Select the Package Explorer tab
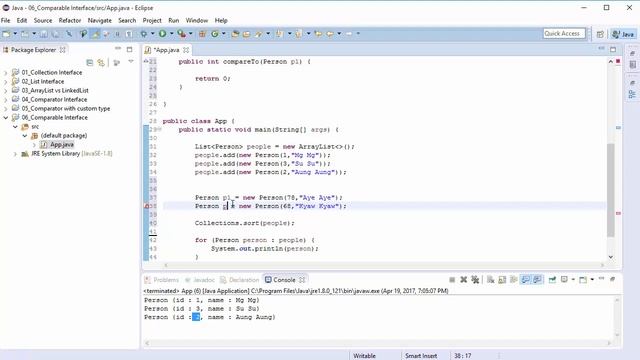640x360 pixels. pos(33,50)
